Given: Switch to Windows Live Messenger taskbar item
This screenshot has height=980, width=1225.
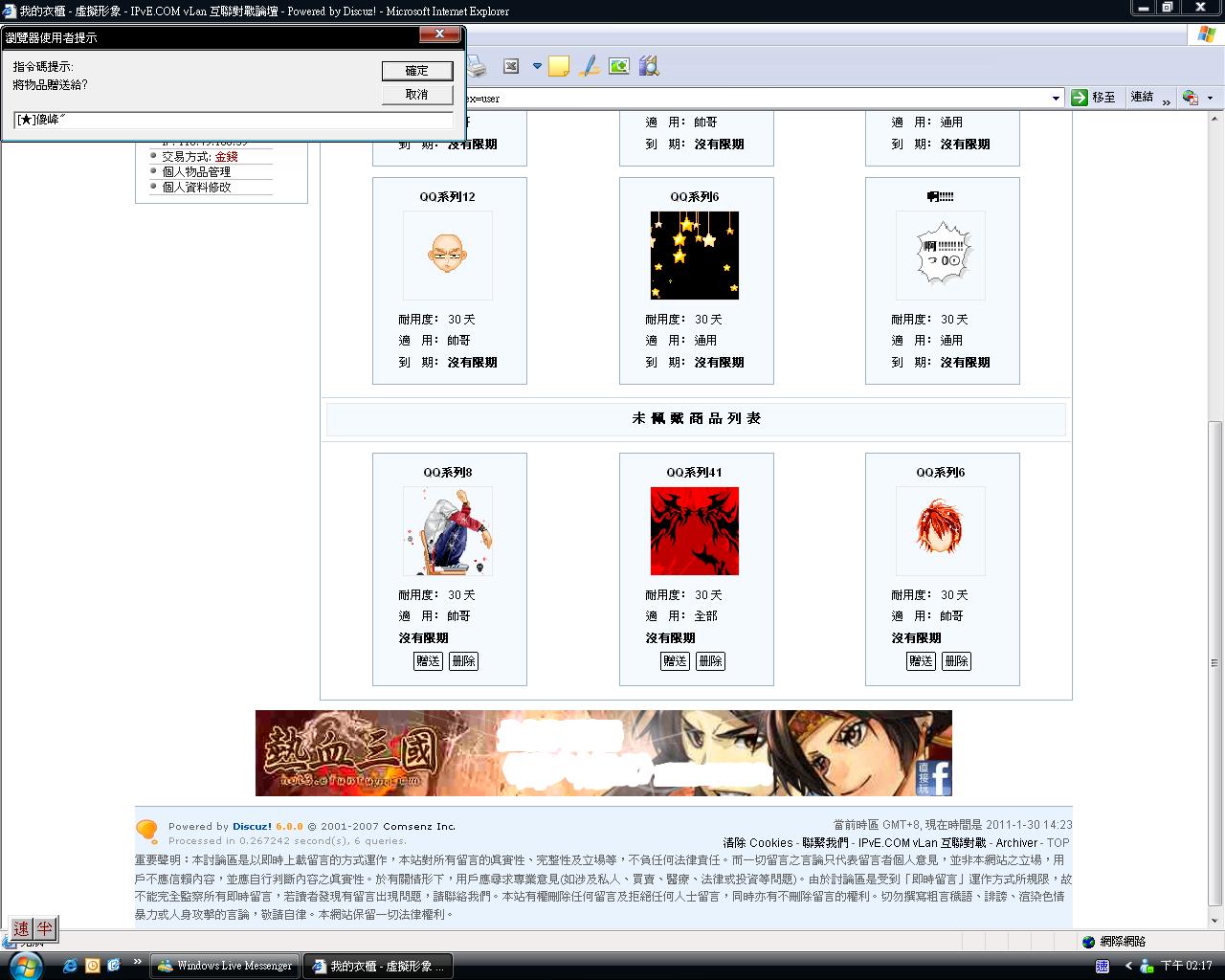Looking at the screenshot, I should coord(225,966).
